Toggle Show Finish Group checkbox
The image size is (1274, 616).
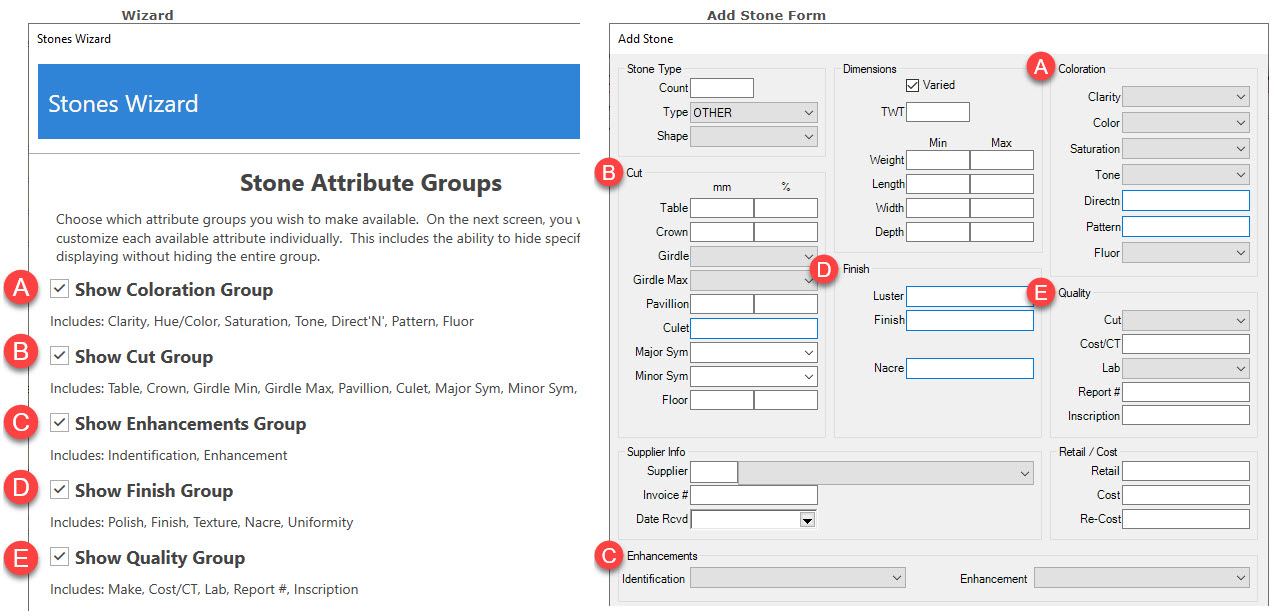tap(60, 490)
